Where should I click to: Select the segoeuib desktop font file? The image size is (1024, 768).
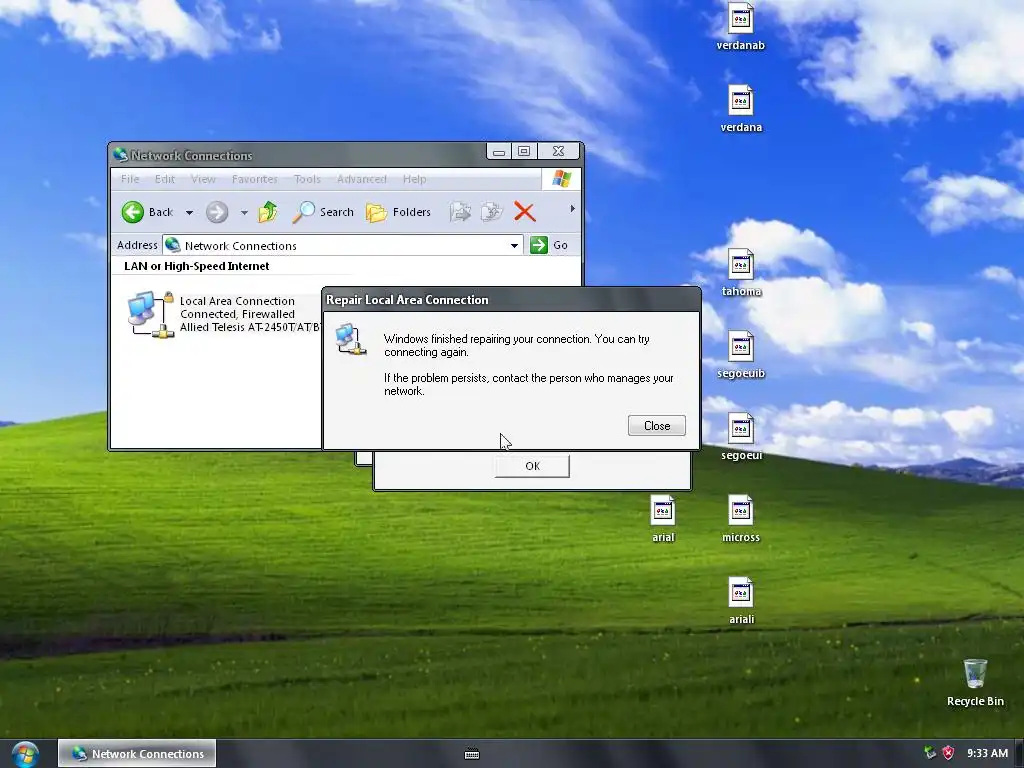(741, 355)
